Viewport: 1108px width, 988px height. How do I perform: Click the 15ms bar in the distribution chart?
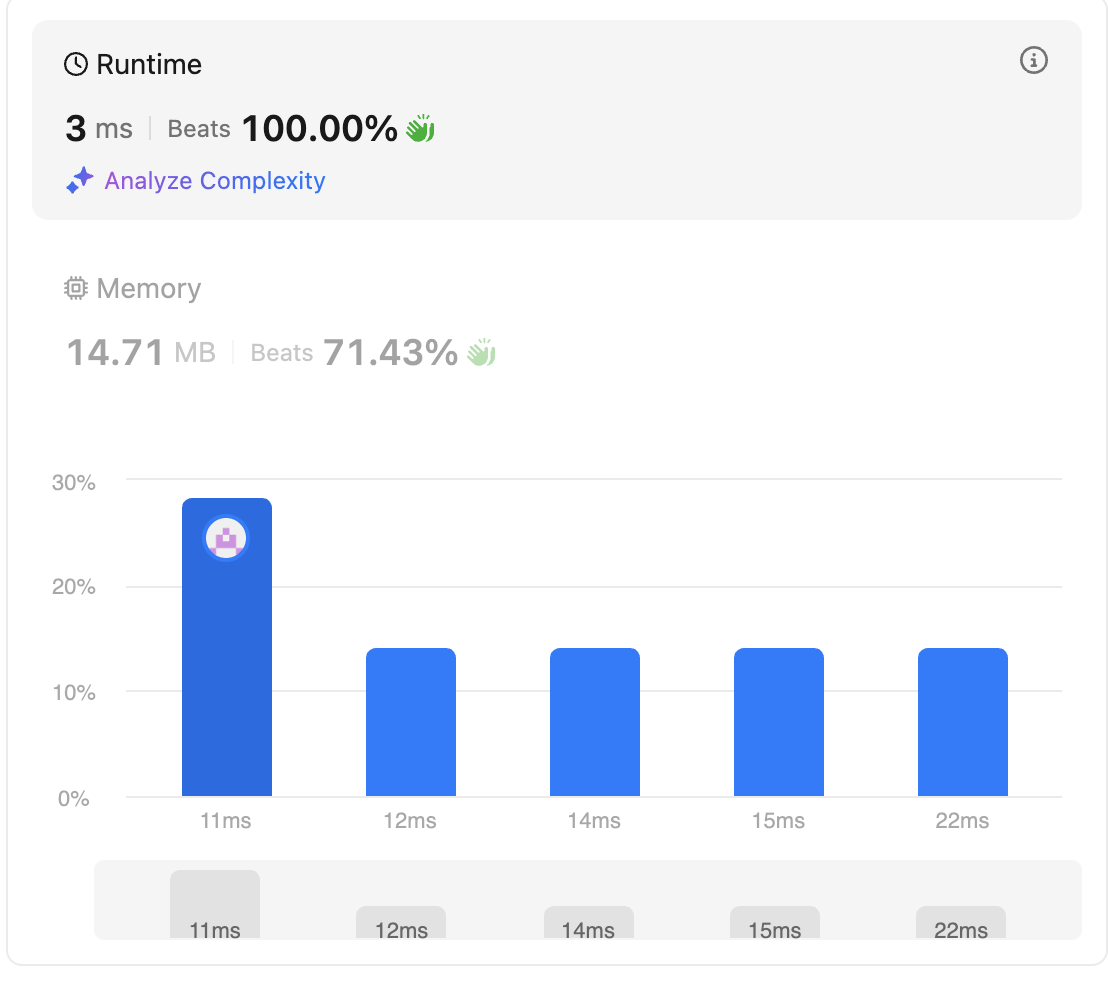point(778,722)
